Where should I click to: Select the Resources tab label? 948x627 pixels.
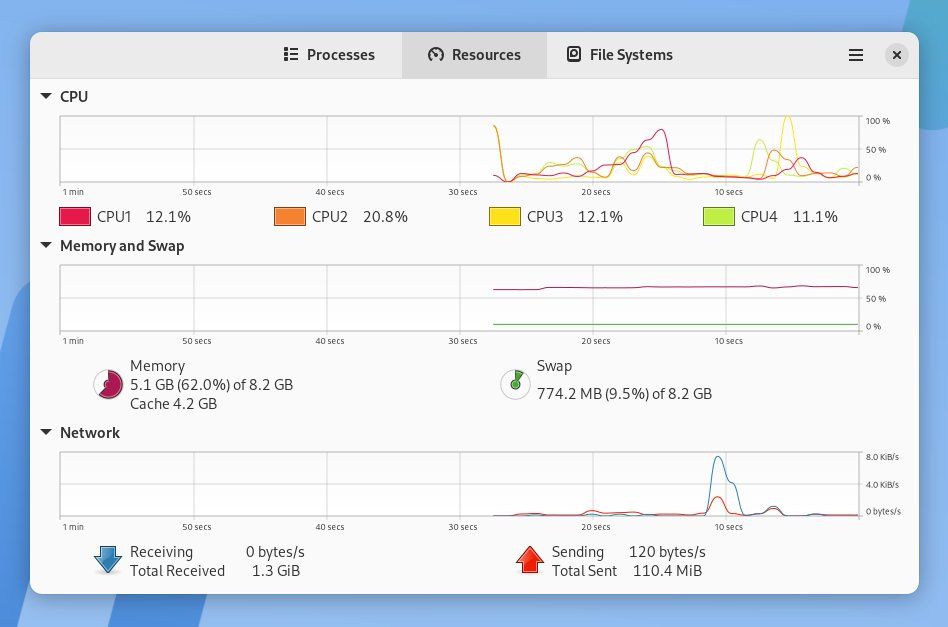(485, 55)
